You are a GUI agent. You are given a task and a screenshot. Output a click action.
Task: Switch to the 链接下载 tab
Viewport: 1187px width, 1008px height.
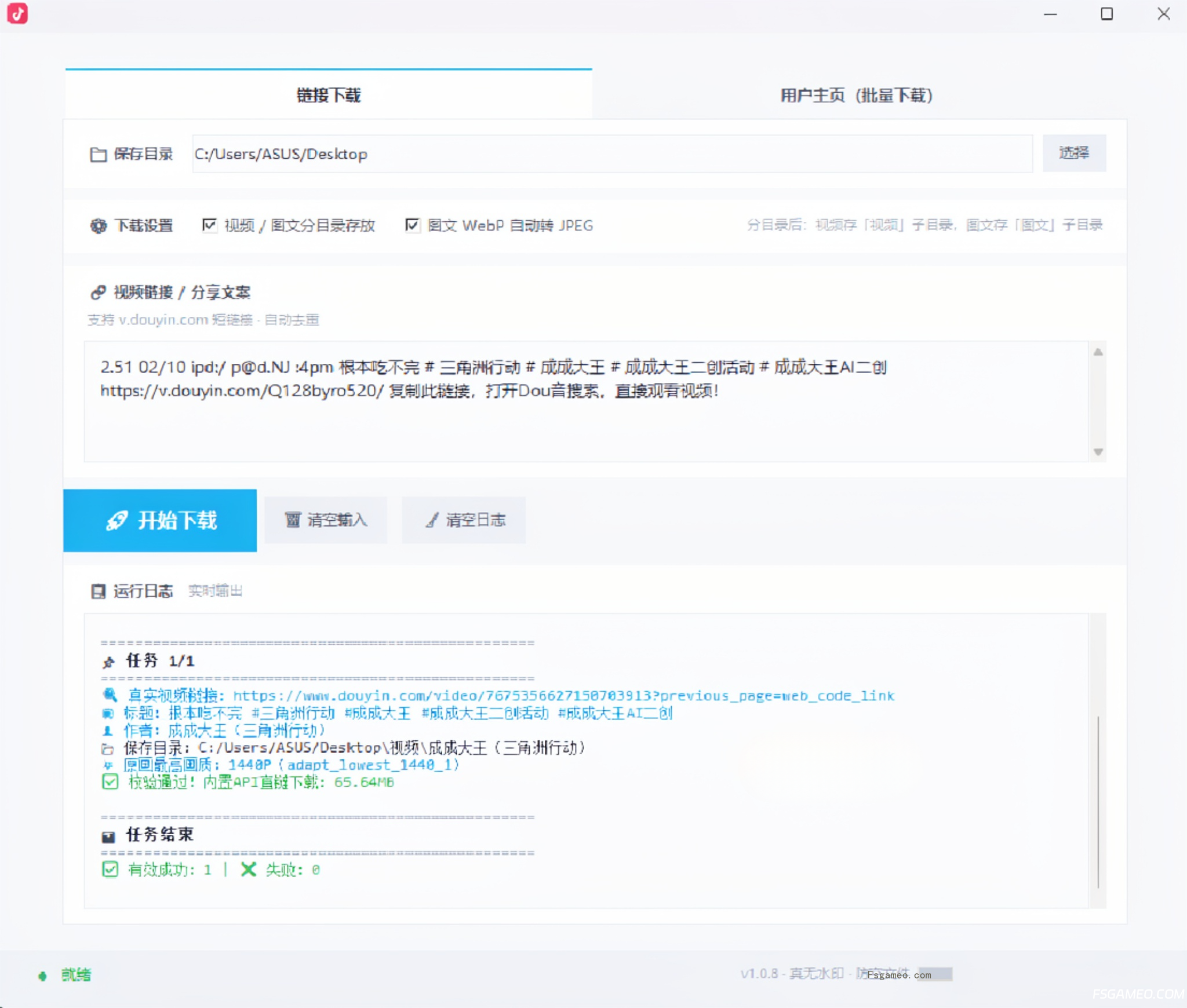point(329,94)
